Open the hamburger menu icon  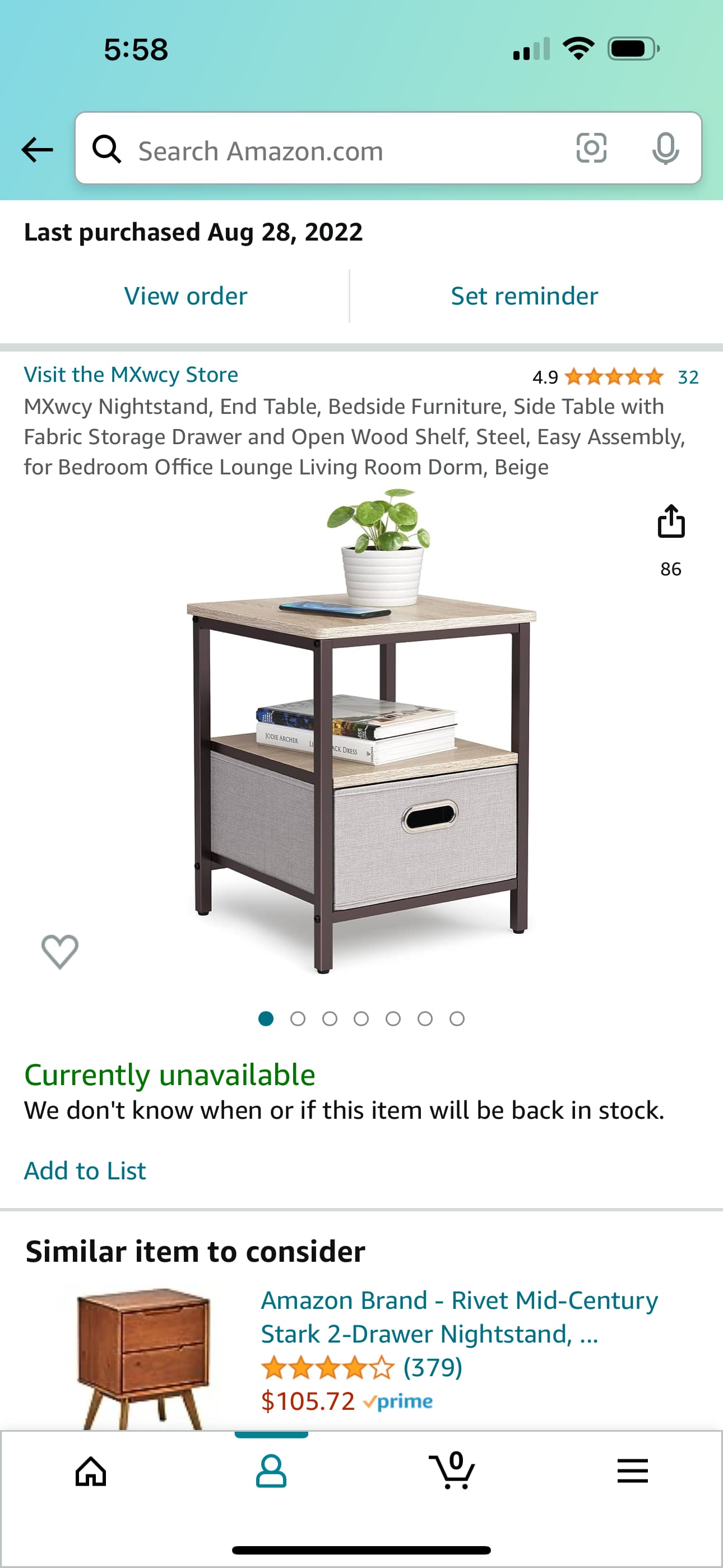(x=632, y=1470)
